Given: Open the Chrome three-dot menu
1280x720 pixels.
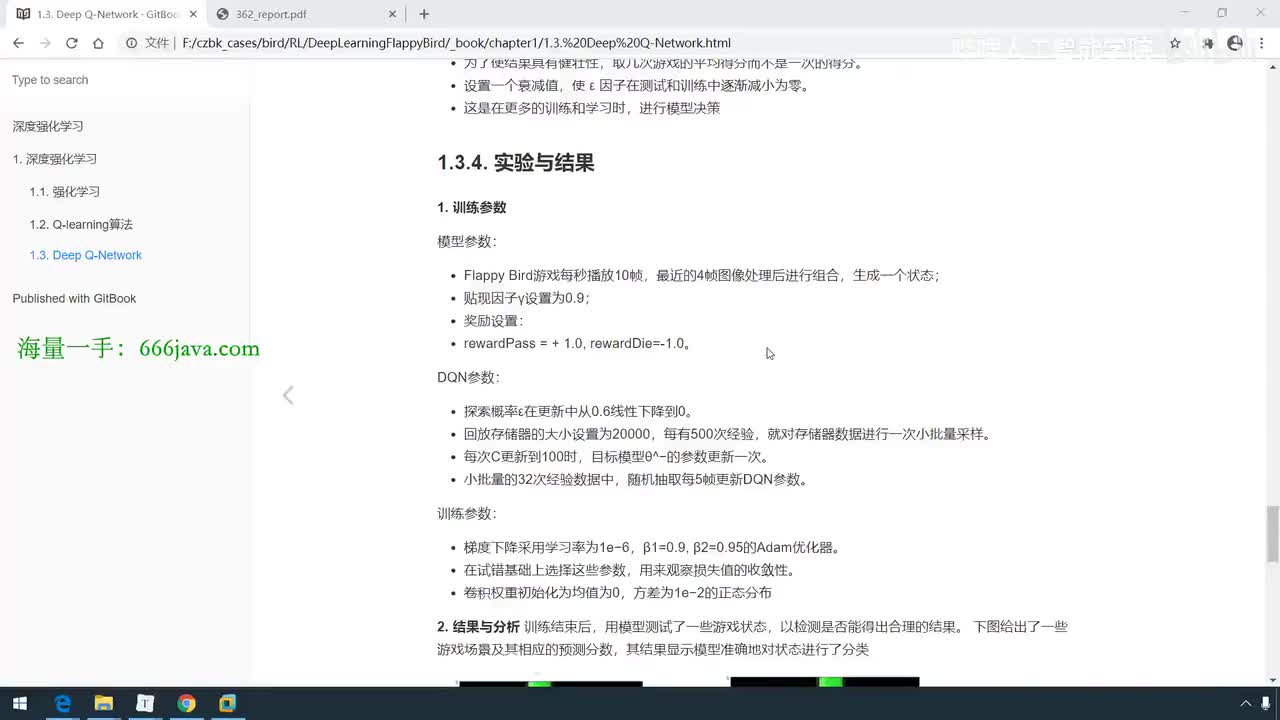Looking at the screenshot, I should [x=1262, y=43].
